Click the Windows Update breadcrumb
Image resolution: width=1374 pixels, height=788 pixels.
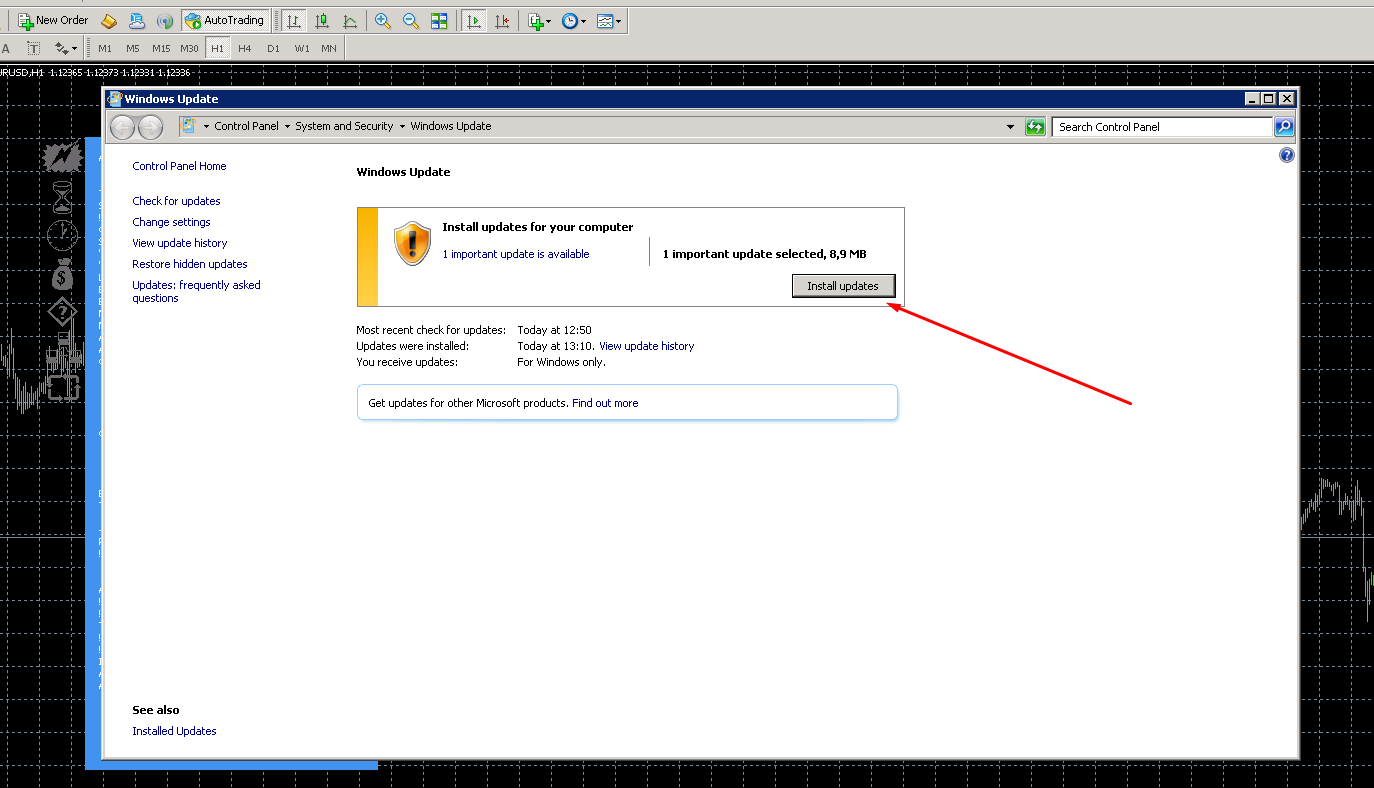pos(451,126)
